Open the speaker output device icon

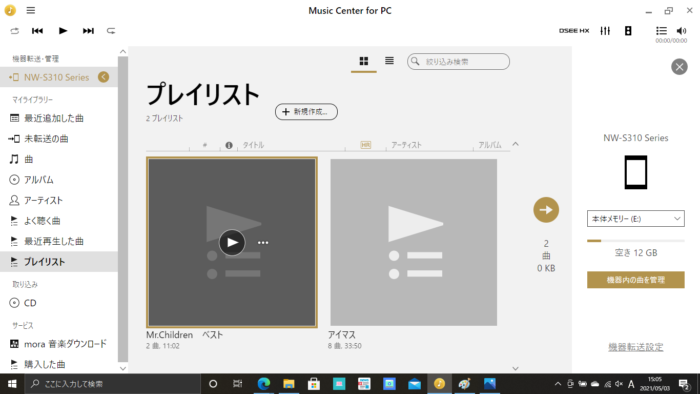(628, 31)
